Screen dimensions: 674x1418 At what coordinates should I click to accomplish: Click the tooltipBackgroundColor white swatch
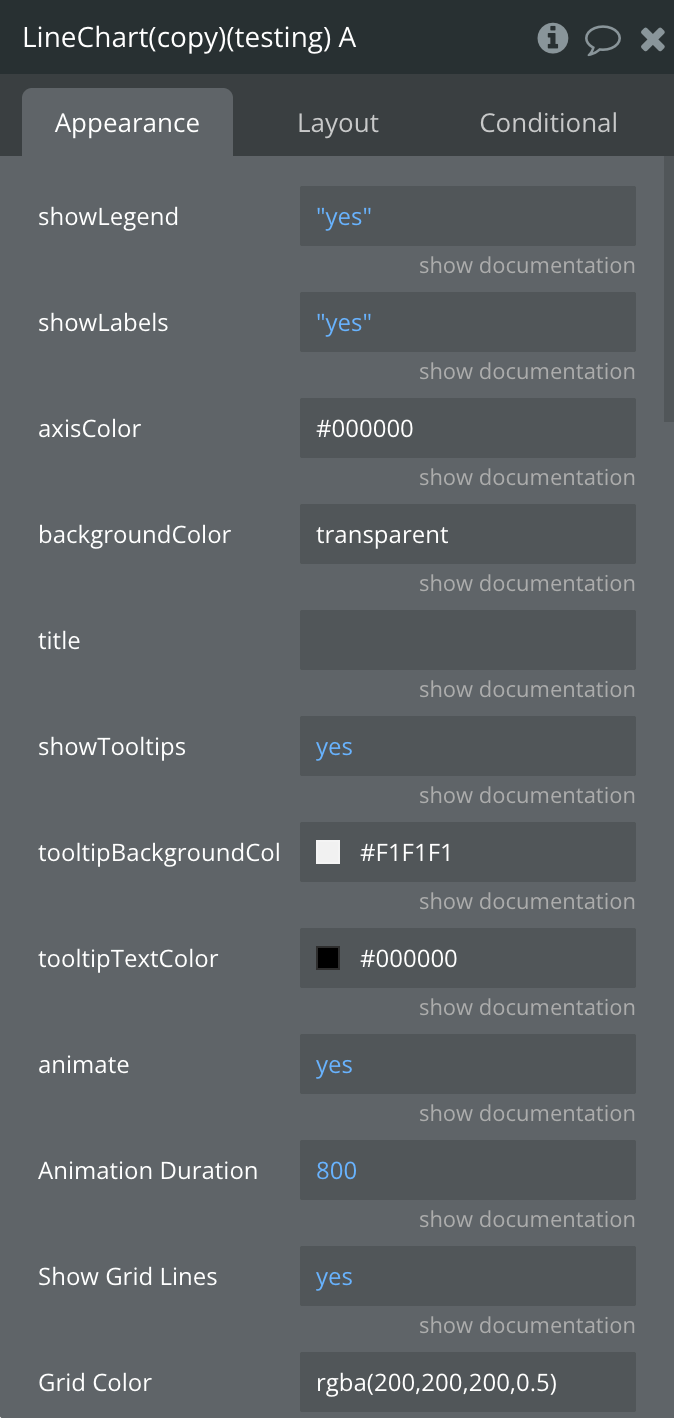click(x=328, y=852)
